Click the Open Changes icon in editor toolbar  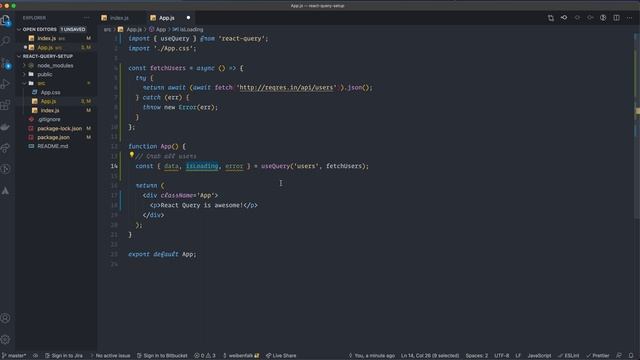(551, 18)
